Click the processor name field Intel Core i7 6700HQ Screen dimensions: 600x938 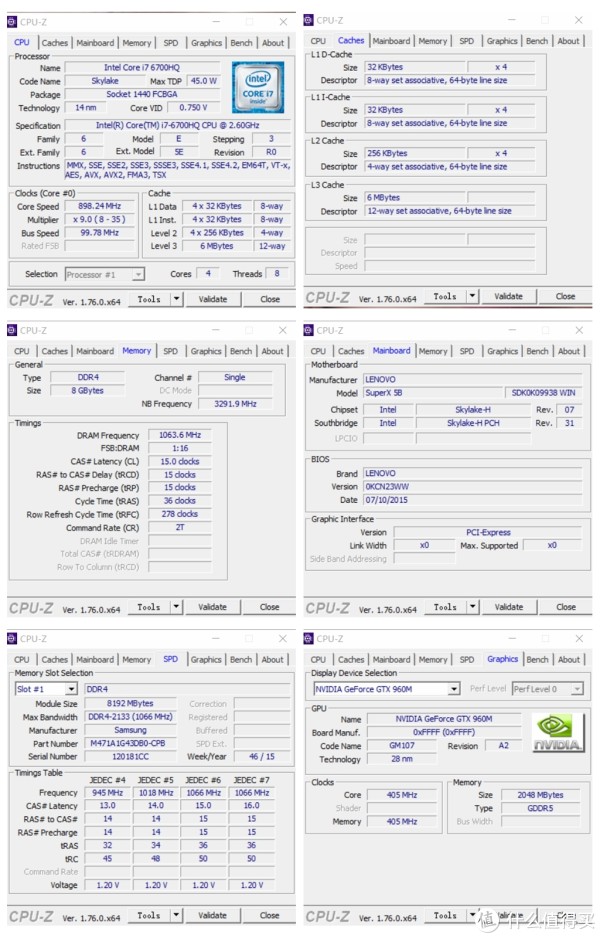click(142, 68)
